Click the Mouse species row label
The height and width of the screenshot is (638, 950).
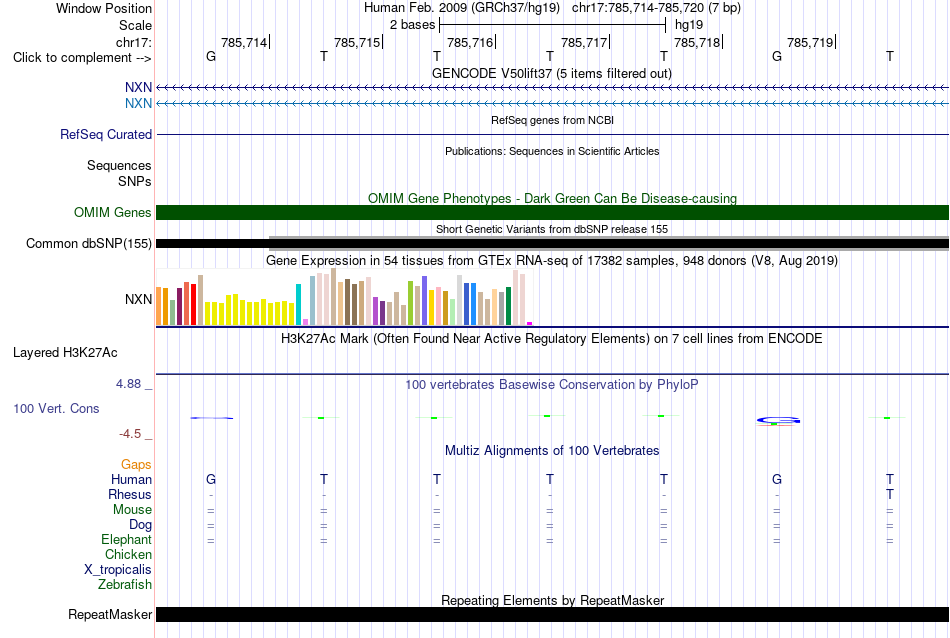(x=132, y=510)
